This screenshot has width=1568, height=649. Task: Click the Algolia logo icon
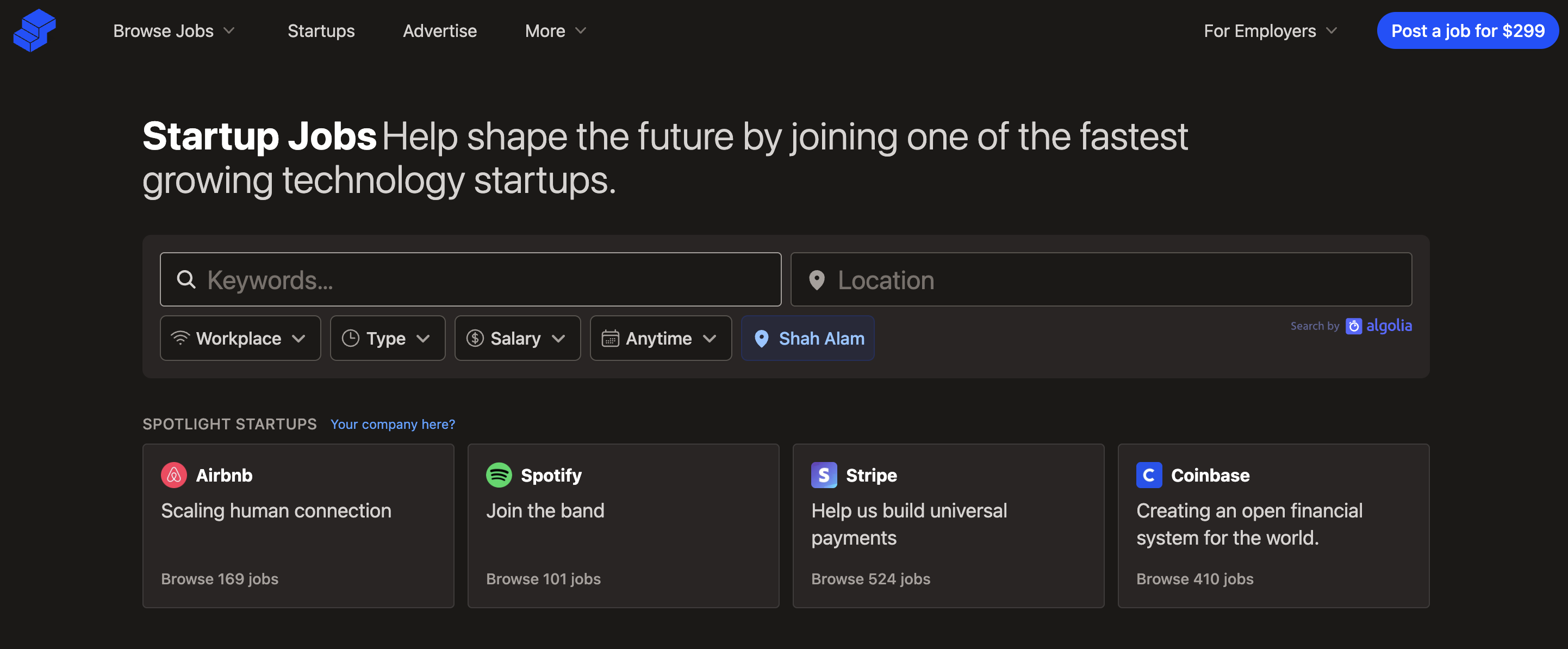(x=1353, y=326)
